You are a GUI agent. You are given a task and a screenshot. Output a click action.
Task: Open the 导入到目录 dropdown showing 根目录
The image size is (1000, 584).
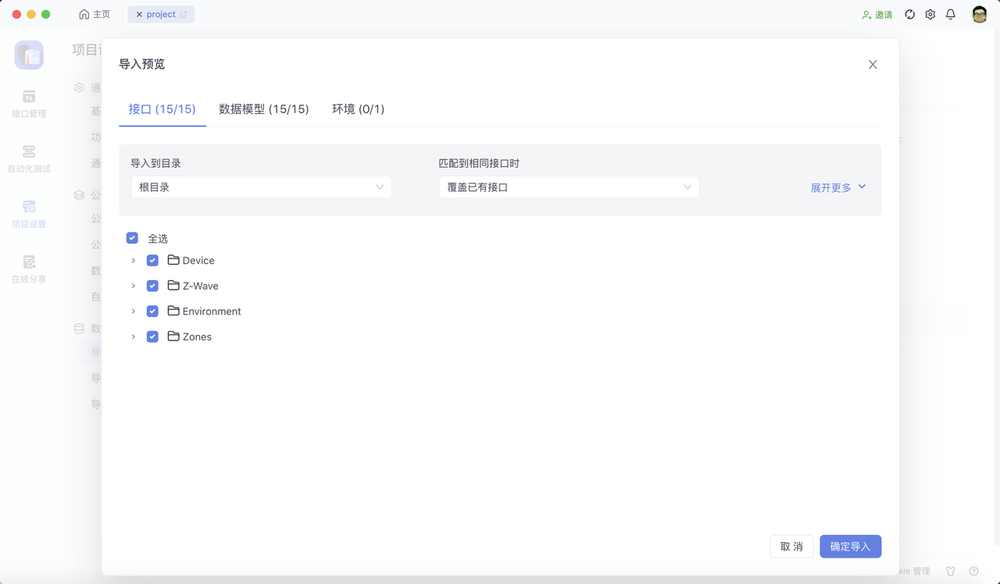tap(261, 186)
